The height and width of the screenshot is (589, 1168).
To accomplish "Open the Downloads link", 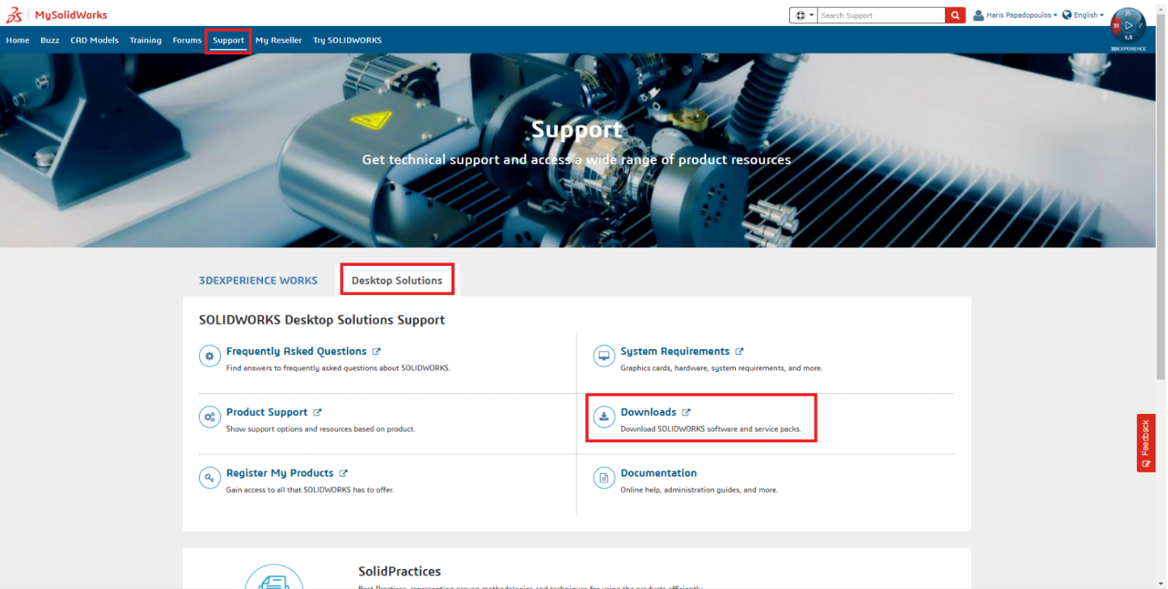I will [x=648, y=412].
